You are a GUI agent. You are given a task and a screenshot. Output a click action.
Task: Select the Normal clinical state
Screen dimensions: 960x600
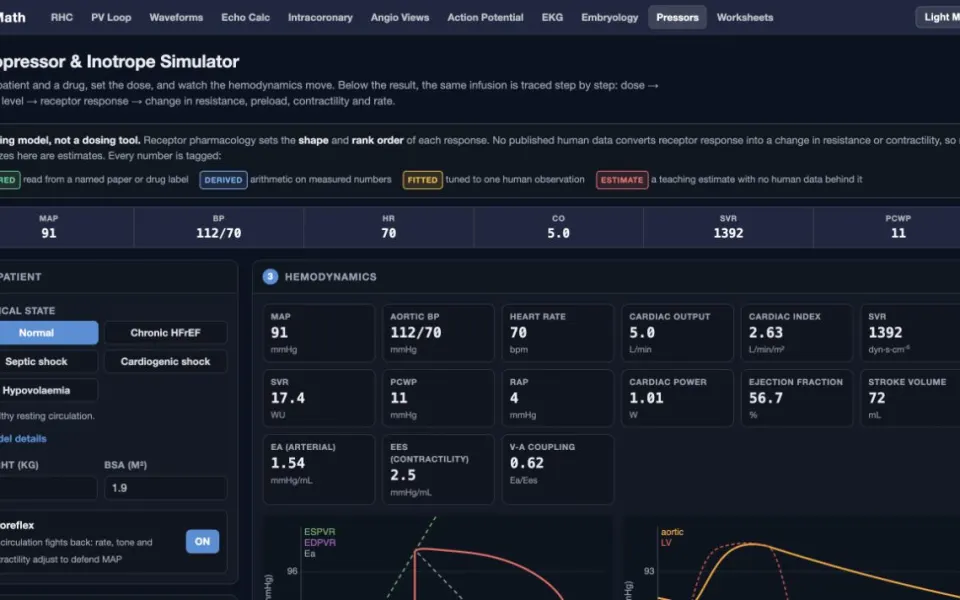click(x=48, y=332)
